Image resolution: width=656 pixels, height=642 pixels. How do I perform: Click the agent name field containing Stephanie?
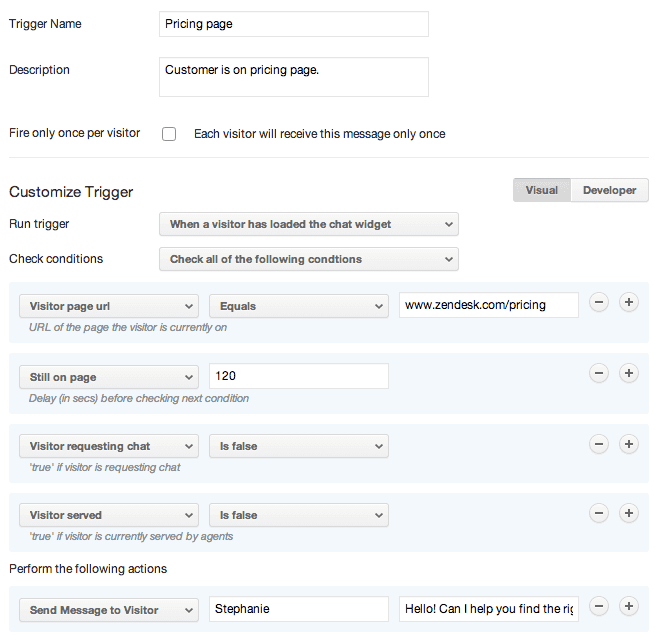coord(298,610)
